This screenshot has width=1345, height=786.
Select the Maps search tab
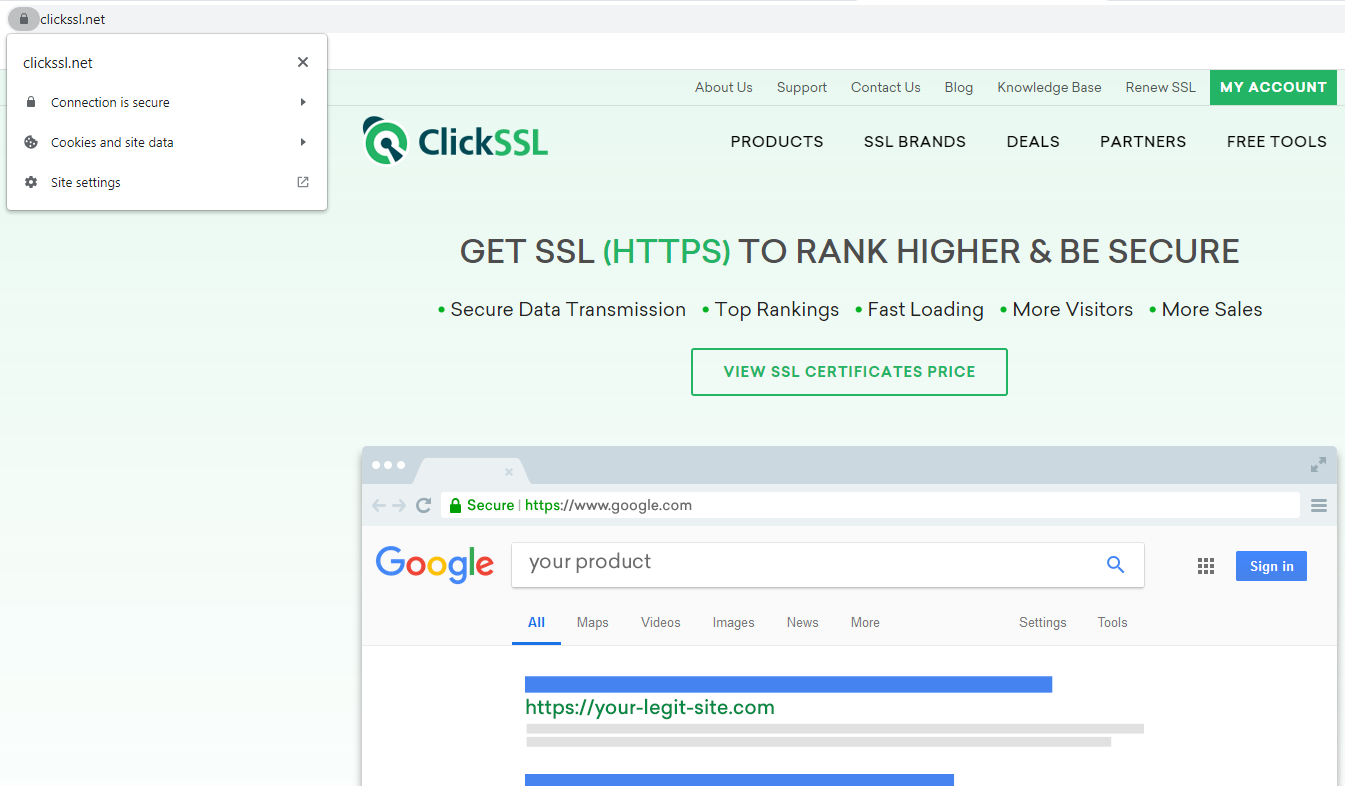(592, 622)
